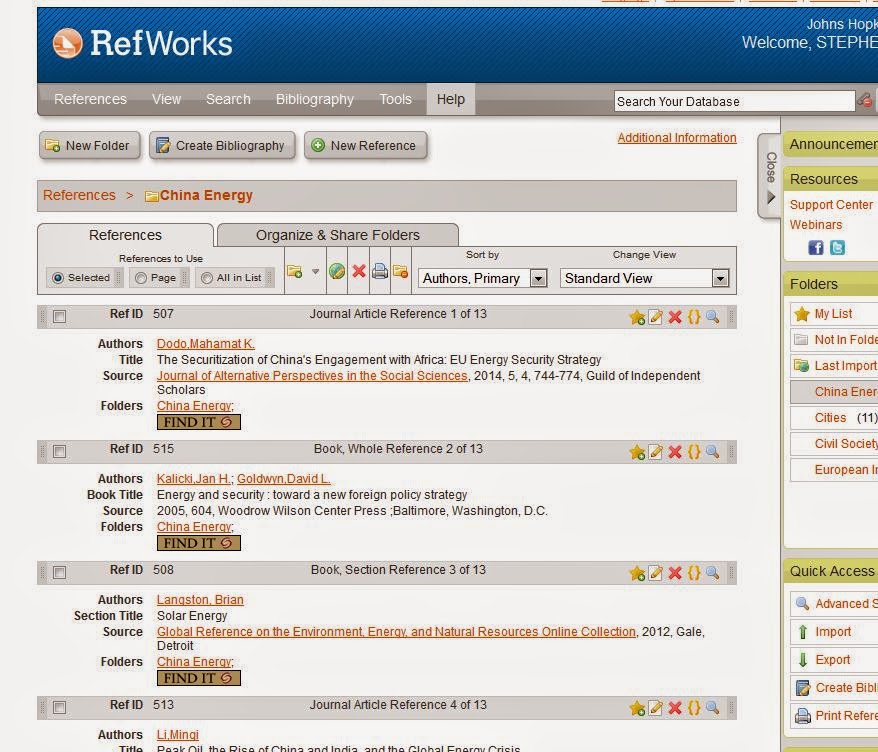This screenshot has width=878, height=752.
Task: Open the Change View Standard View dropdown
Action: click(645, 278)
